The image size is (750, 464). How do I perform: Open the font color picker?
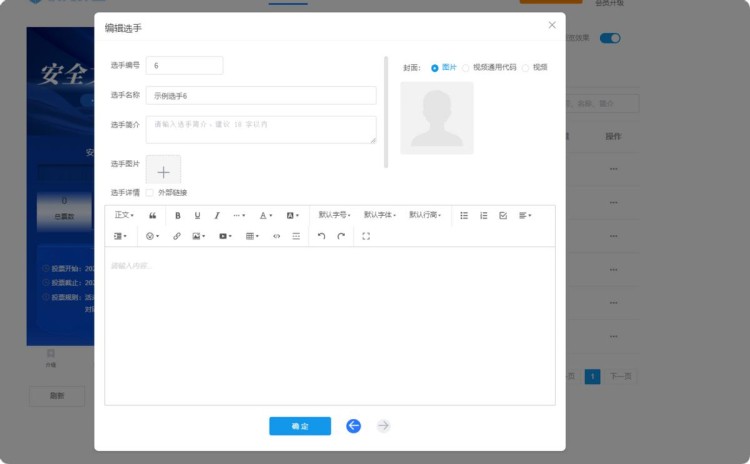click(x=266, y=215)
